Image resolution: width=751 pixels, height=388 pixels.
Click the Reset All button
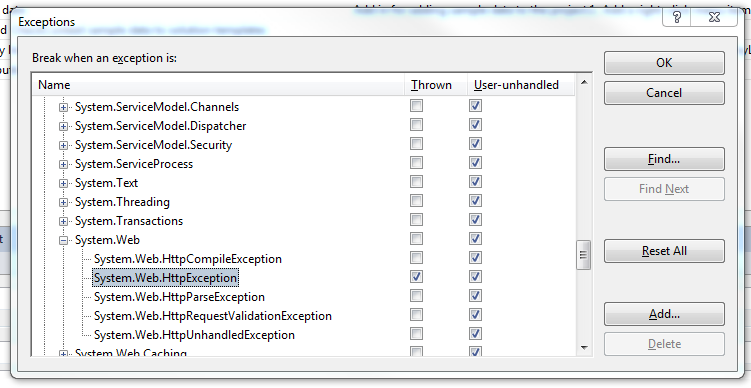pyautogui.click(x=664, y=251)
